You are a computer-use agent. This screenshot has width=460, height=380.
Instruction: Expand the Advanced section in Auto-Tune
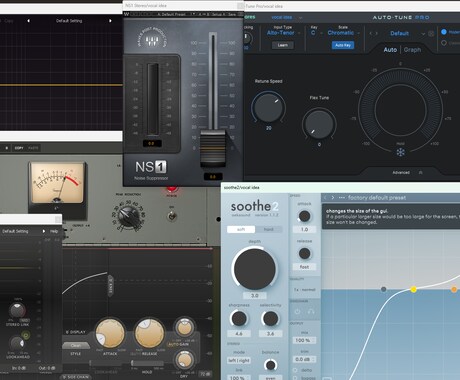click(x=407, y=172)
